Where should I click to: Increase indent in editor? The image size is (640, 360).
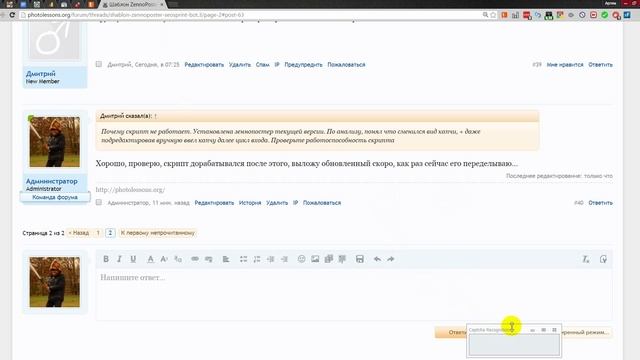tap(284, 259)
